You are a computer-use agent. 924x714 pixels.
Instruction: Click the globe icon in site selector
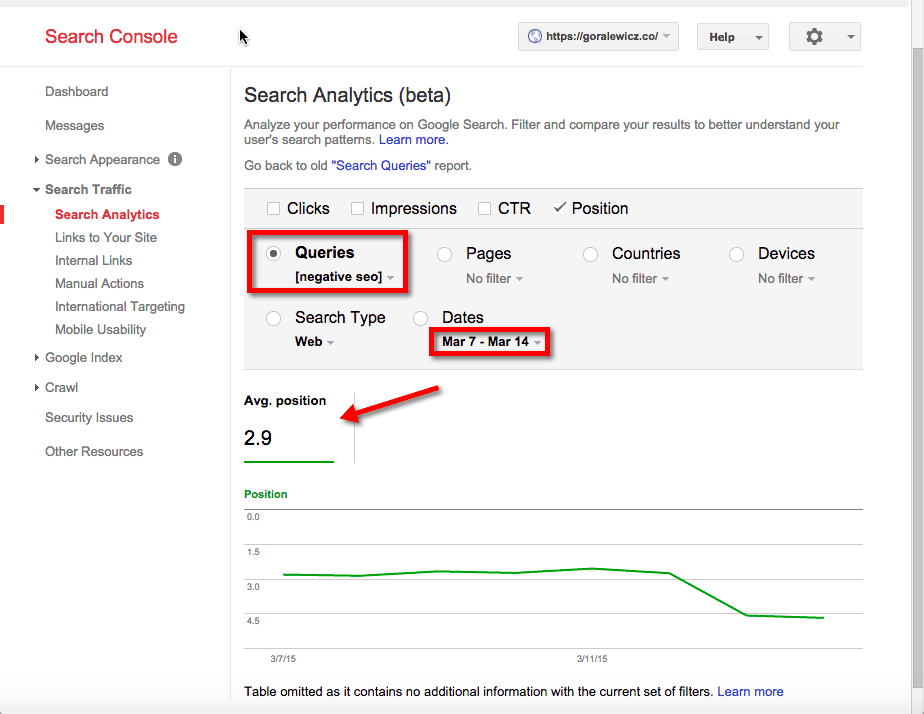tap(534, 37)
